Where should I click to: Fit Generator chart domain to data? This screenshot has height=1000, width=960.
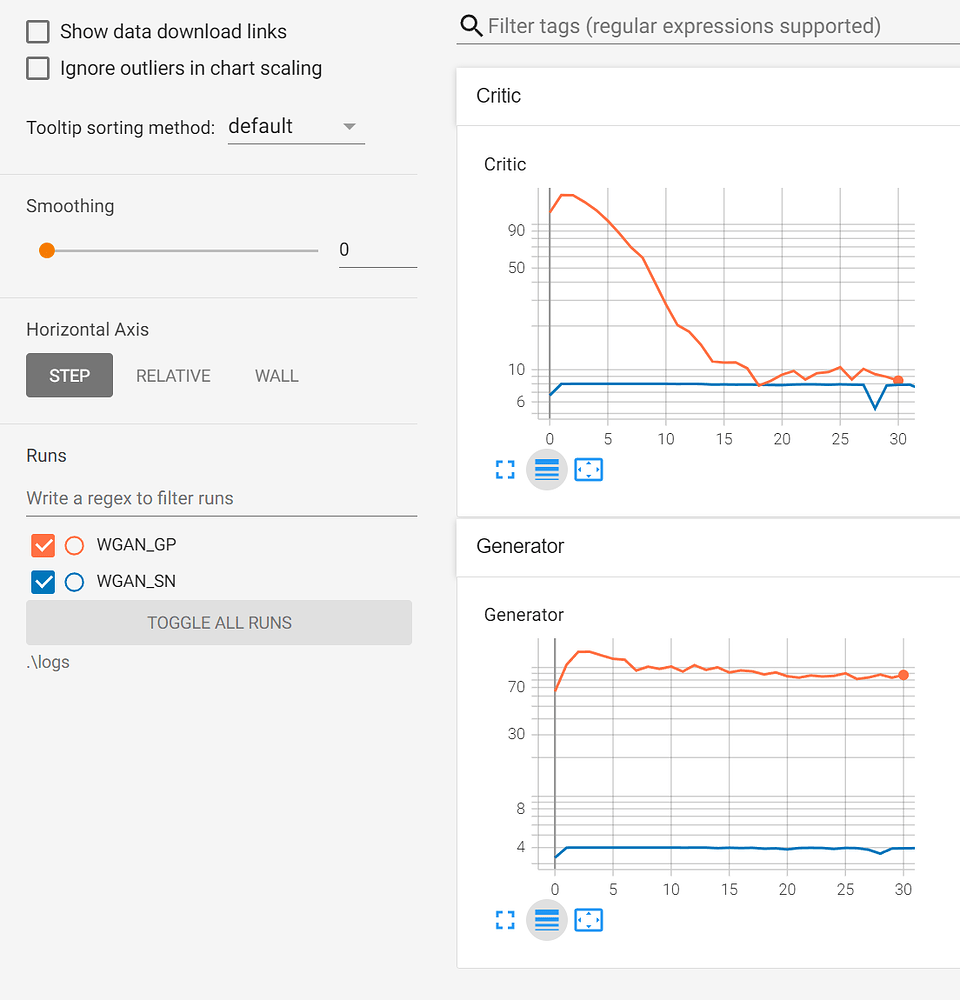(589, 920)
